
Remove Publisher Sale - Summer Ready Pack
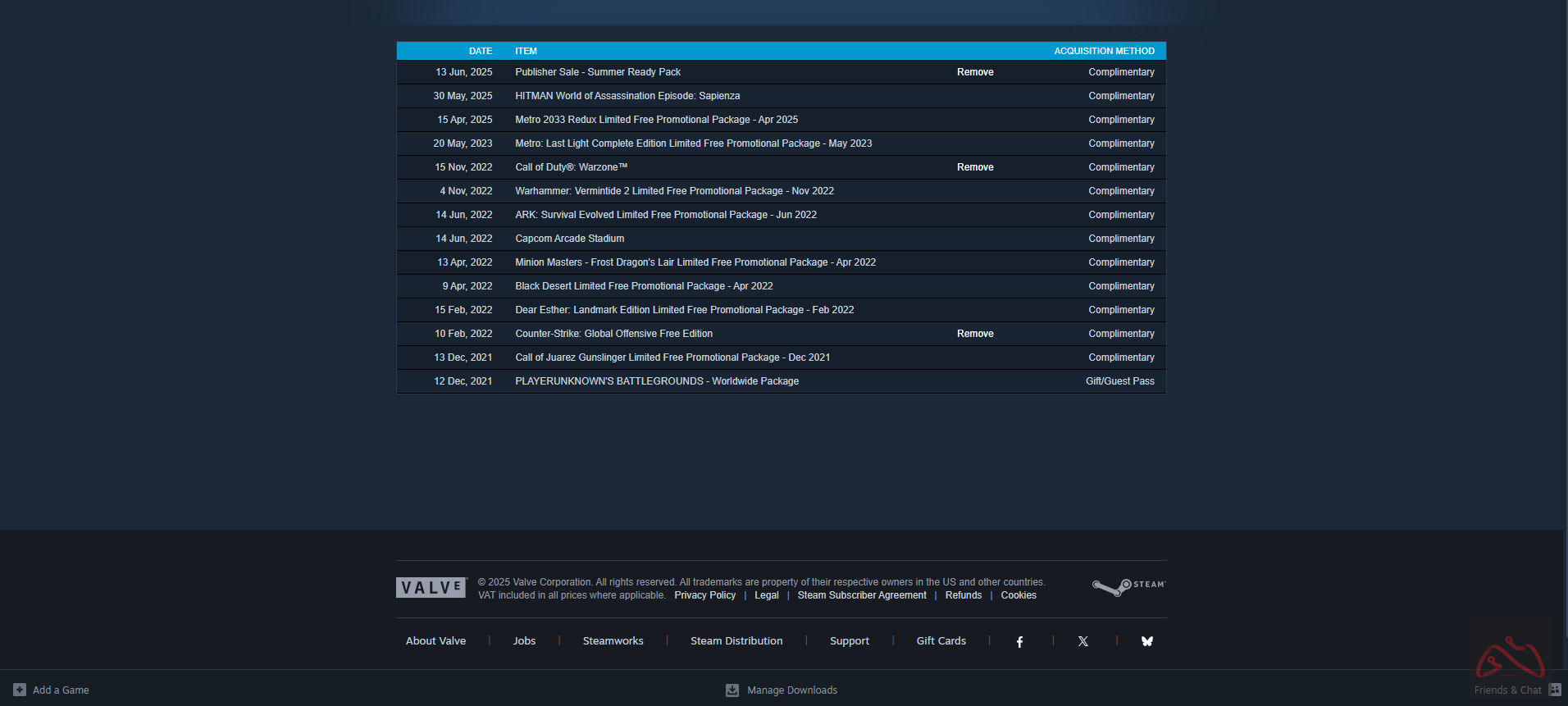point(975,72)
